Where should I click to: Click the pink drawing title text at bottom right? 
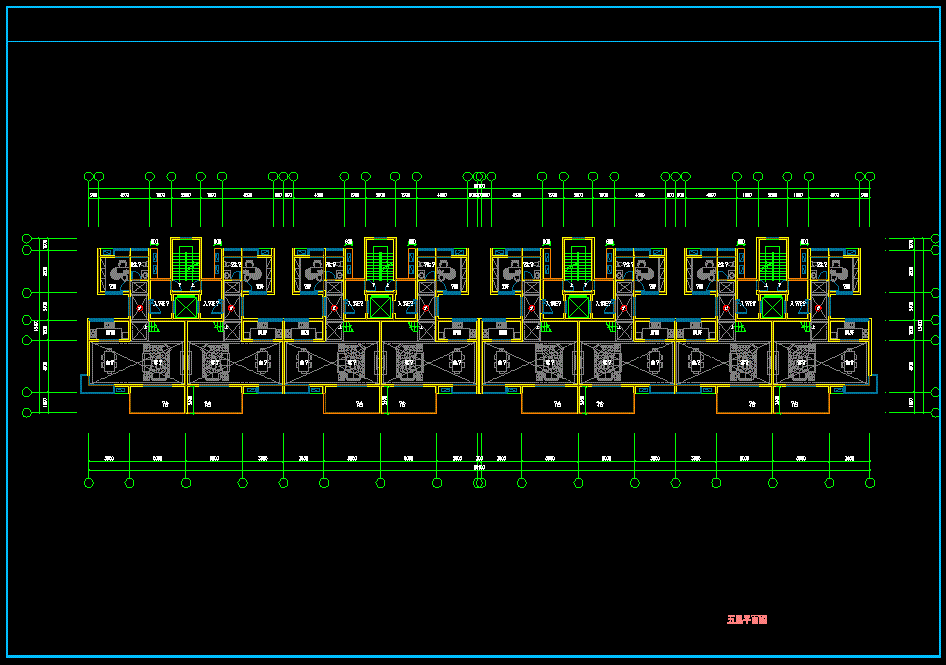pyautogui.click(x=746, y=620)
